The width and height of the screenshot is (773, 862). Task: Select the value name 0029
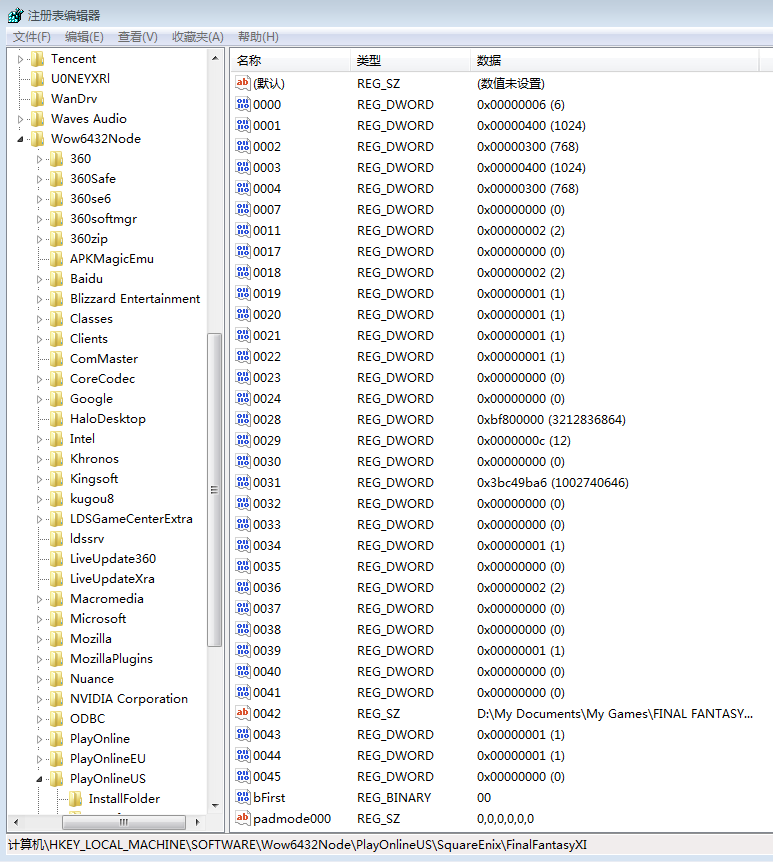pos(267,440)
